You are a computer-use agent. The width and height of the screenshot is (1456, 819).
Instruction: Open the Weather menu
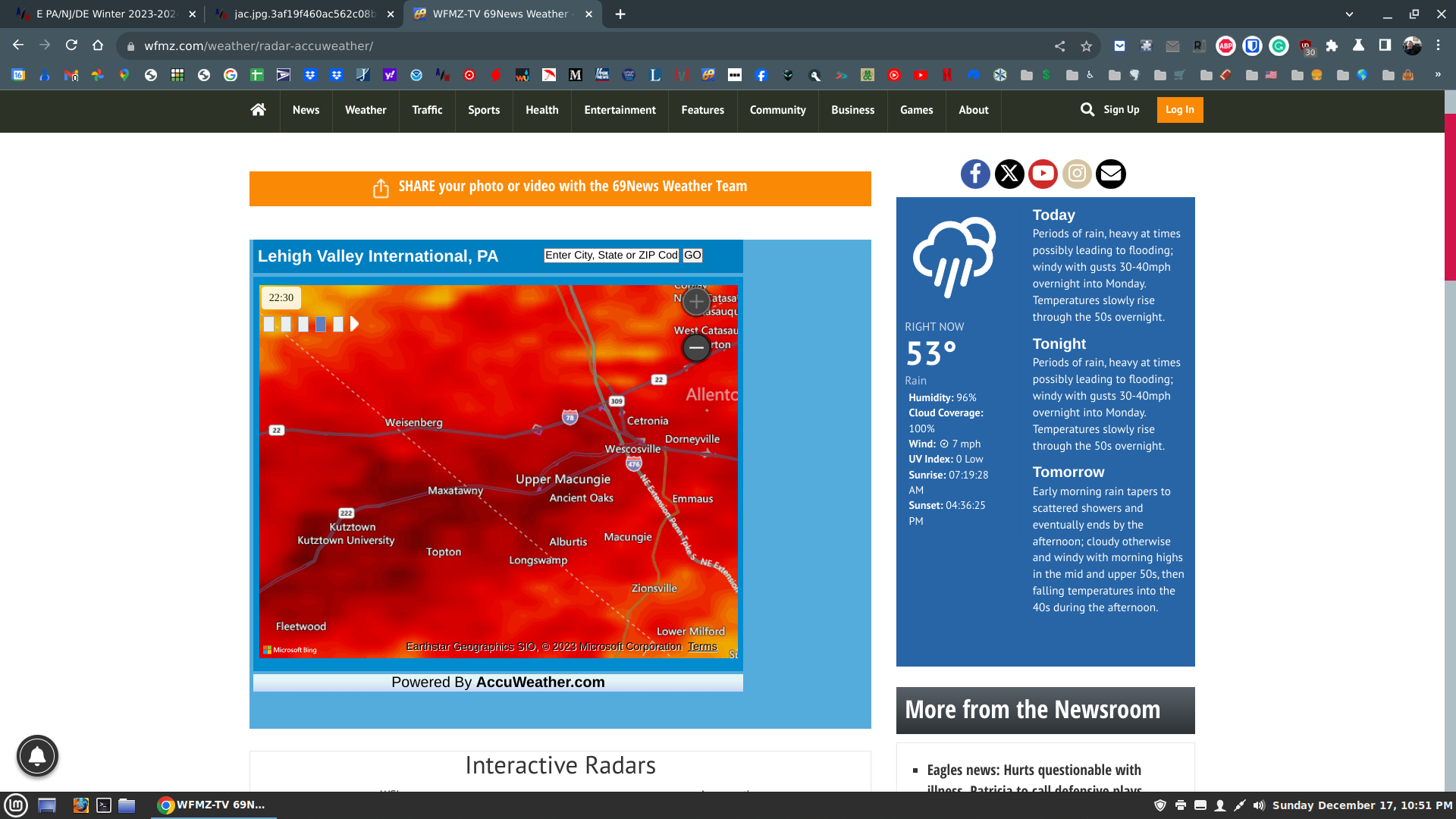366,110
